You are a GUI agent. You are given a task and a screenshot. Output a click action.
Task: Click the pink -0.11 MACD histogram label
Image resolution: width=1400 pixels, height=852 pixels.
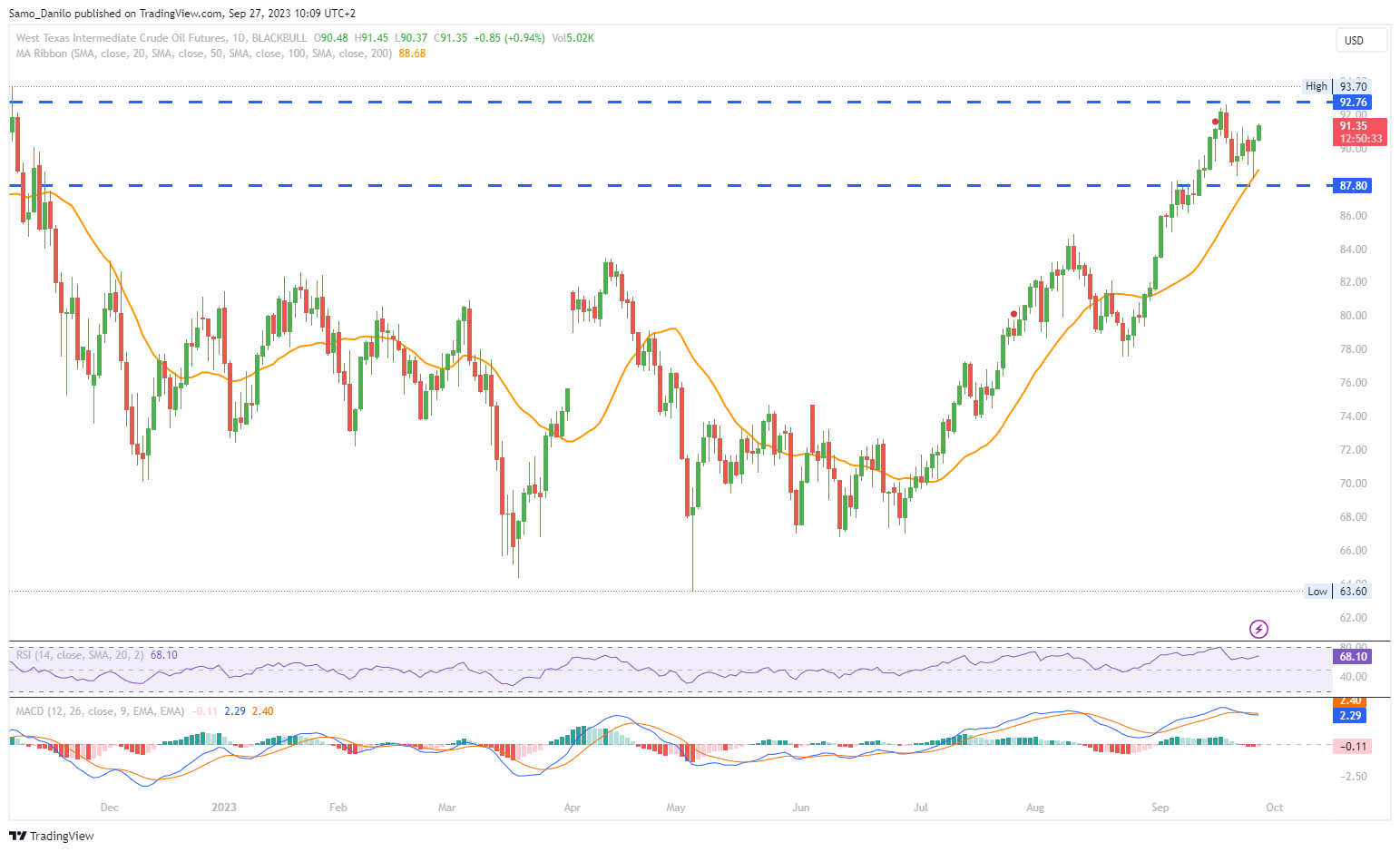(x=1353, y=746)
